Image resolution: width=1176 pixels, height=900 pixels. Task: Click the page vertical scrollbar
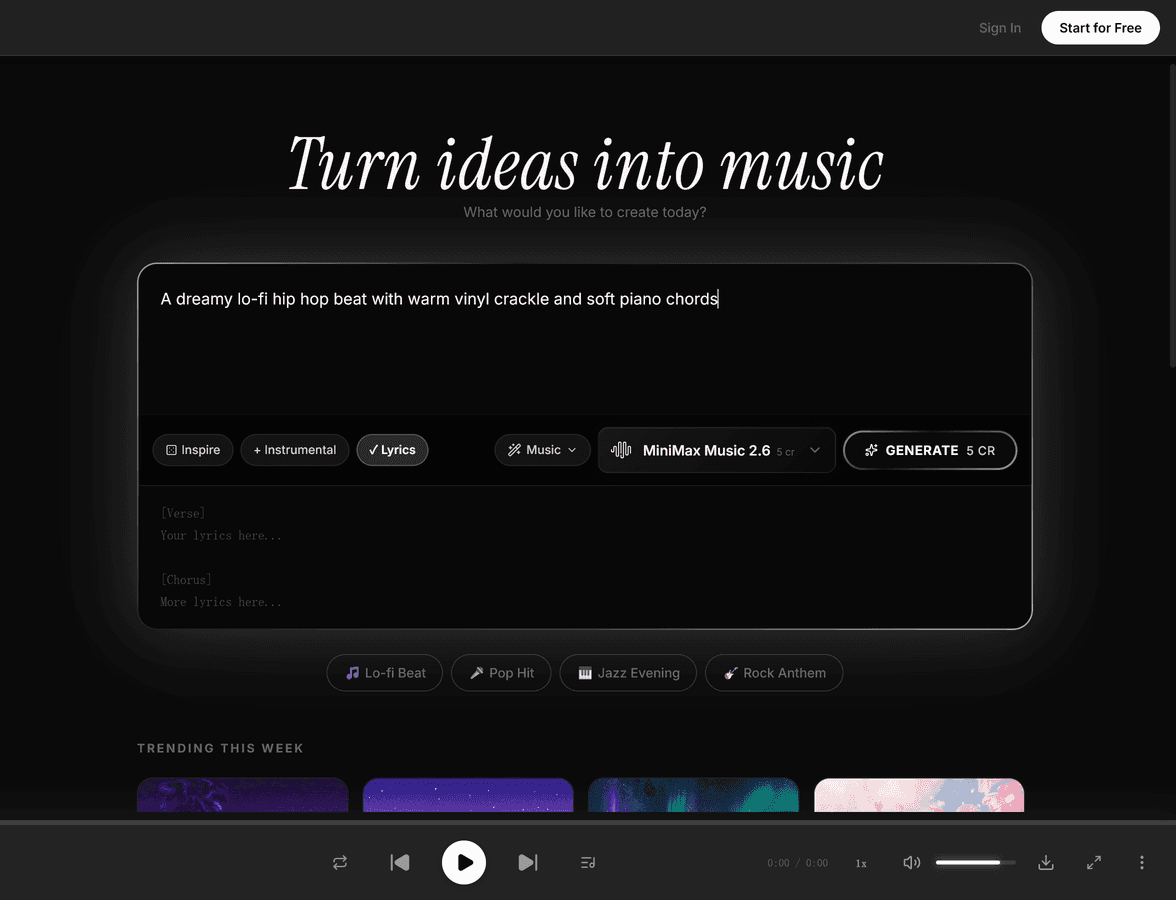click(x=1172, y=216)
